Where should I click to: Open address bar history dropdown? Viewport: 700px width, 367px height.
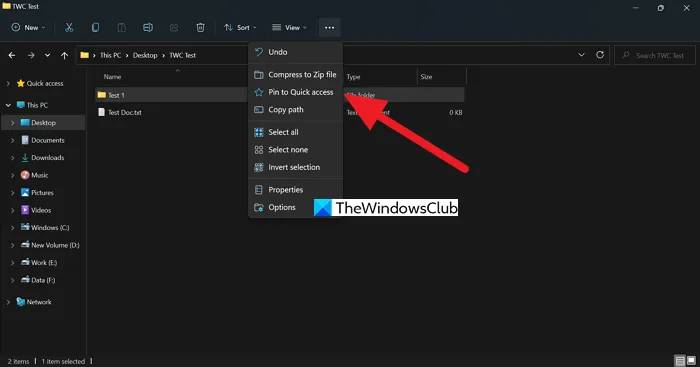[x=581, y=55]
